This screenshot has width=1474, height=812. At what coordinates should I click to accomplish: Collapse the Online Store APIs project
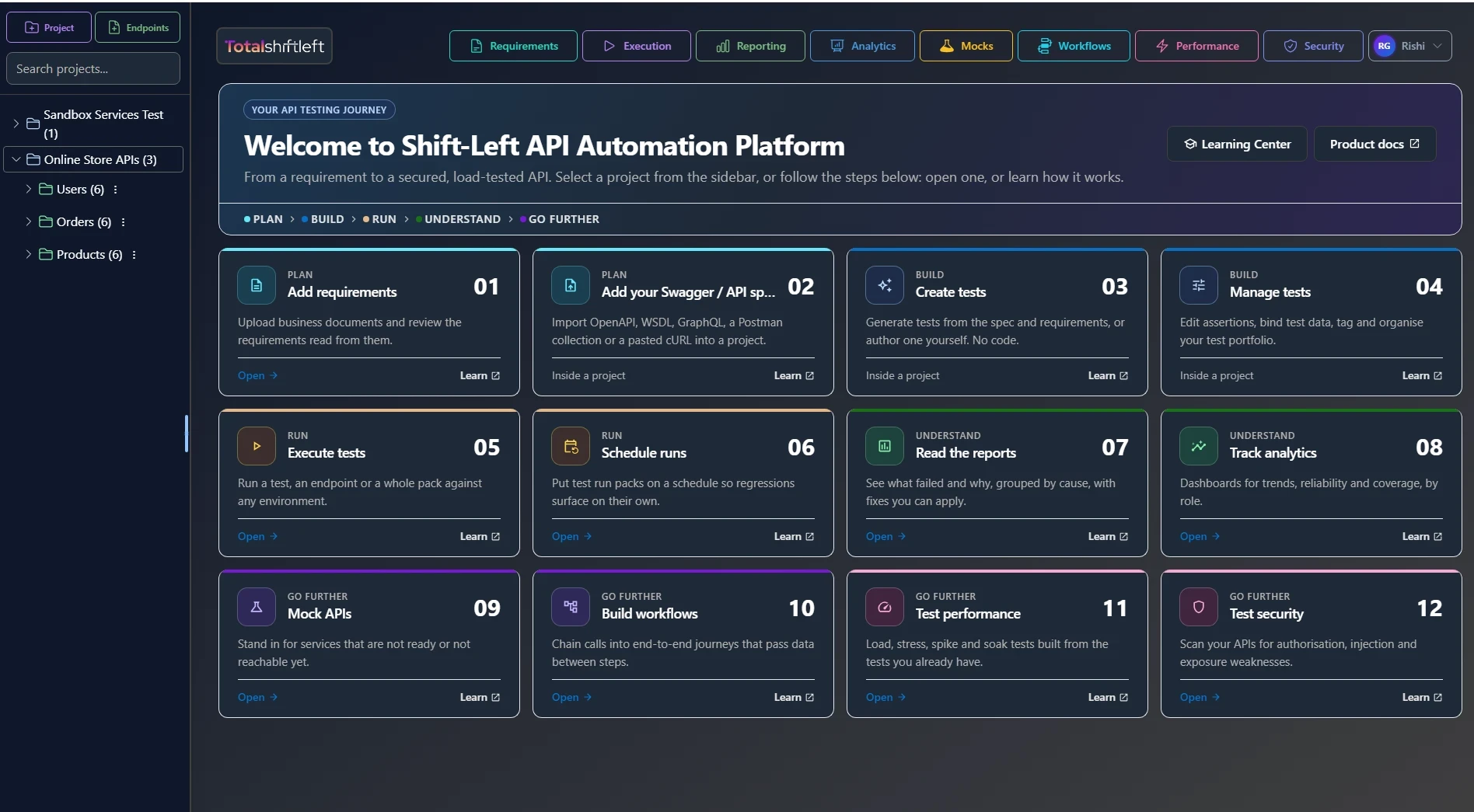[16, 159]
